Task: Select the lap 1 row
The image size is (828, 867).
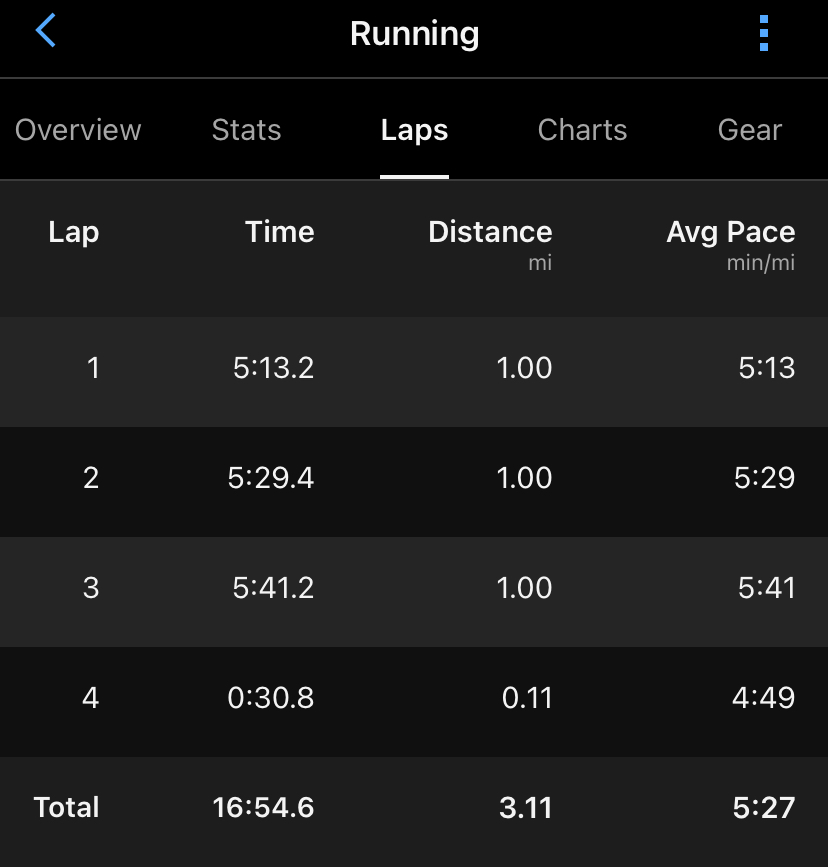Action: (414, 368)
